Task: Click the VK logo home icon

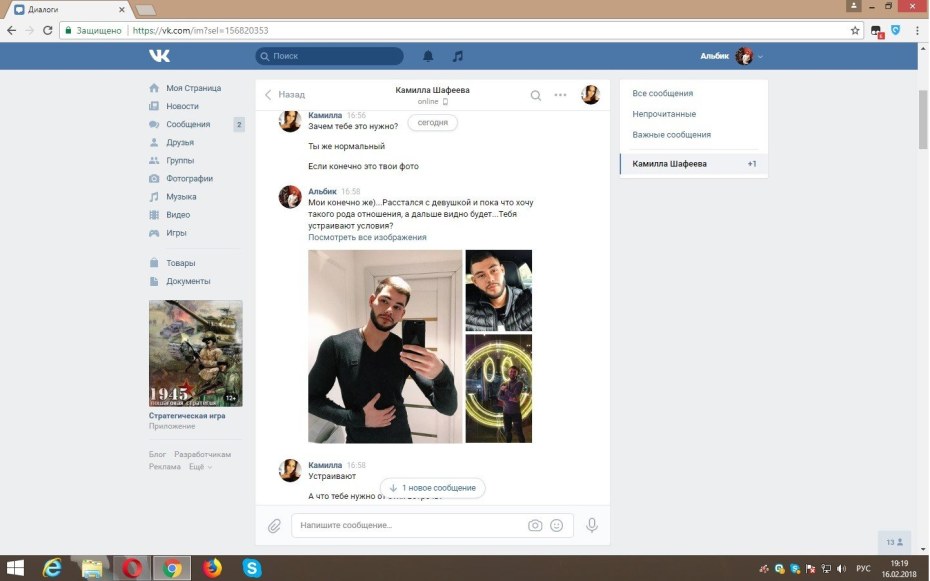Action: [x=160, y=56]
